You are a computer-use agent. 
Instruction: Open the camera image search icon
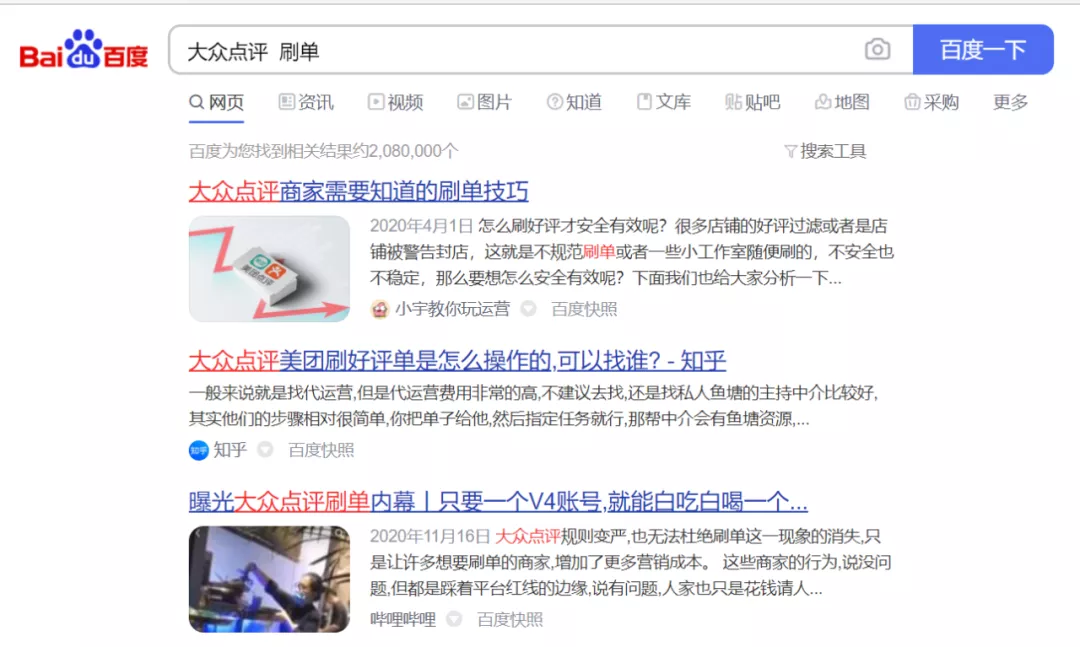877,50
